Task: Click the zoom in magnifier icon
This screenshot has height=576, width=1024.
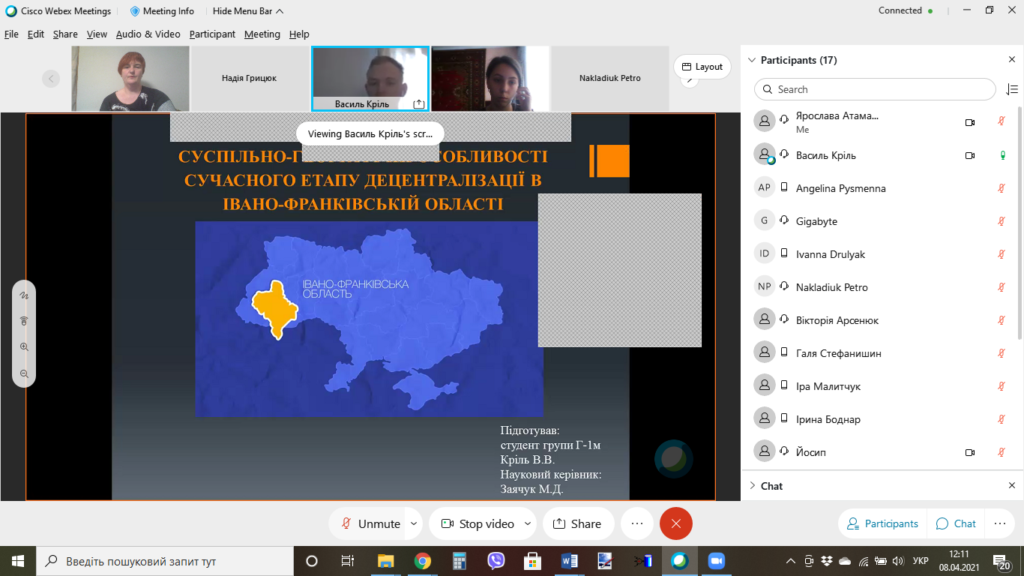Action: pyautogui.click(x=24, y=347)
